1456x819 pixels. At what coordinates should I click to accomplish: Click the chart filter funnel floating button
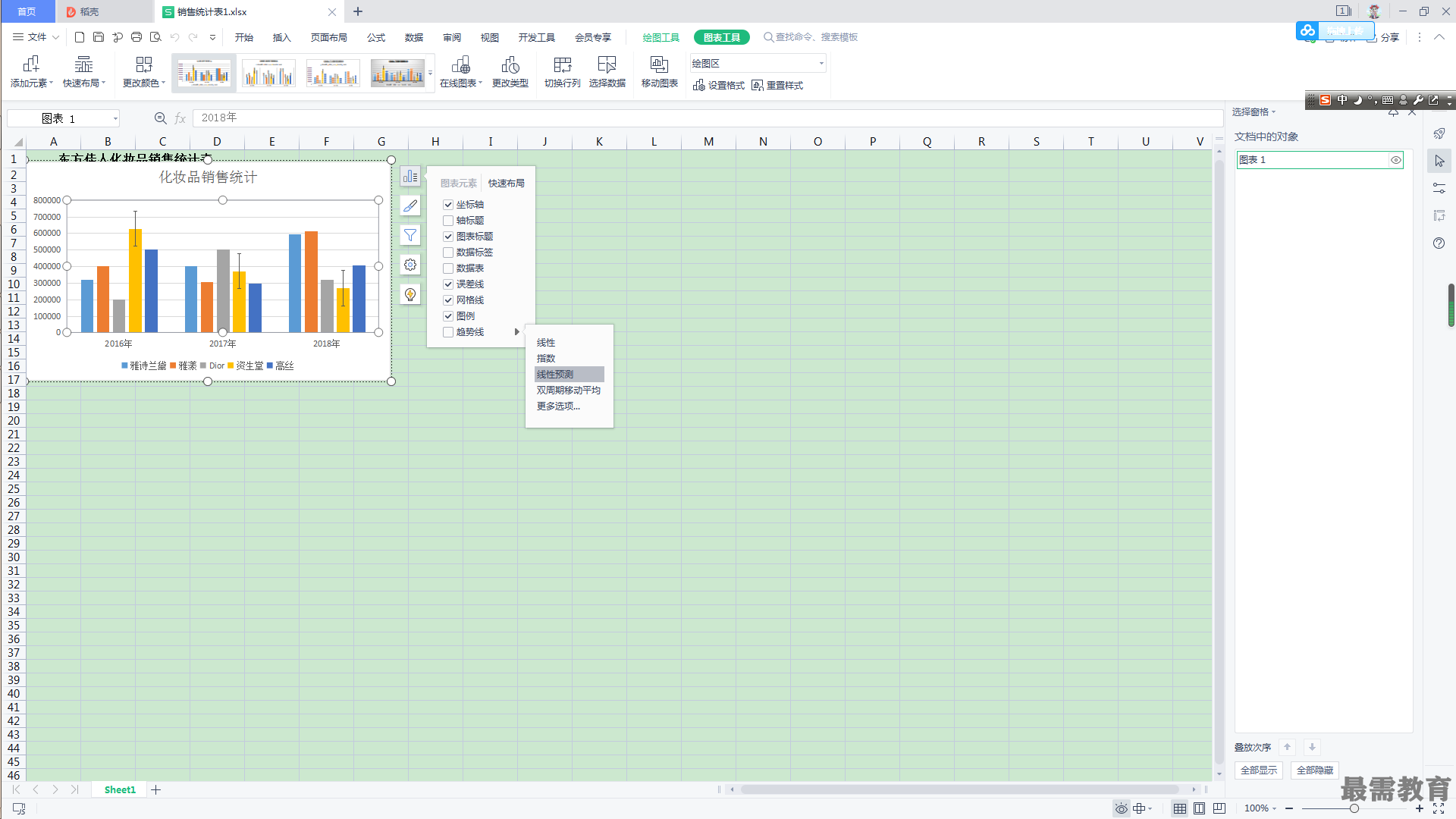410,235
